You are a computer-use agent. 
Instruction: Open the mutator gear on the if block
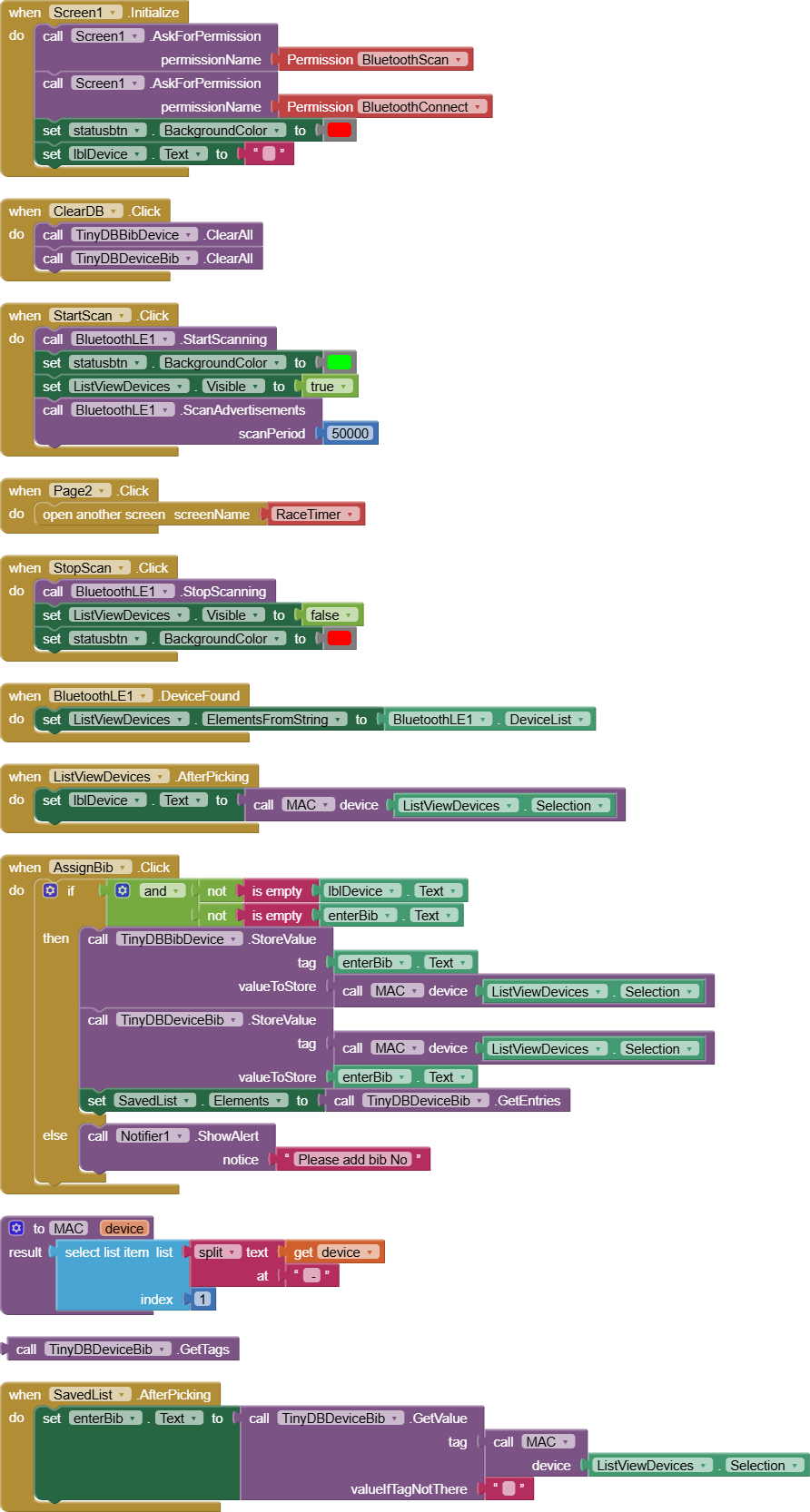50,890
